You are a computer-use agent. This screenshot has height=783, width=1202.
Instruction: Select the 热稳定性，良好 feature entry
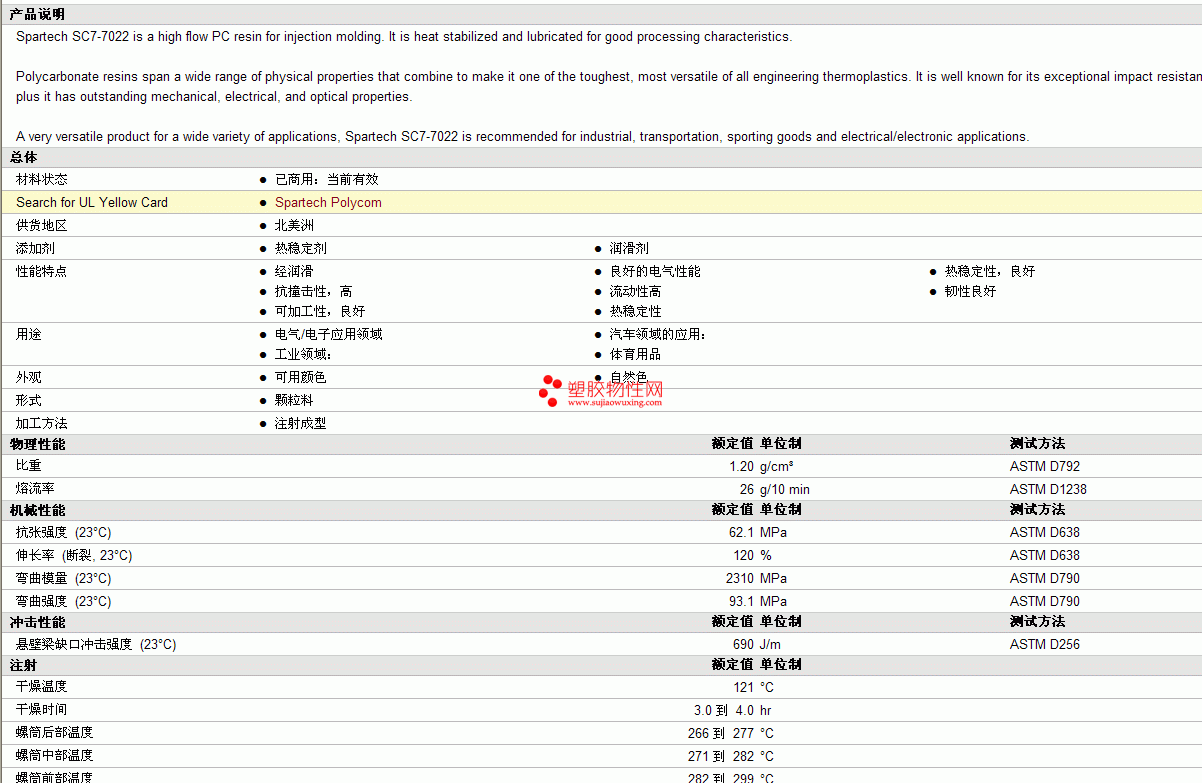(990, 271)
